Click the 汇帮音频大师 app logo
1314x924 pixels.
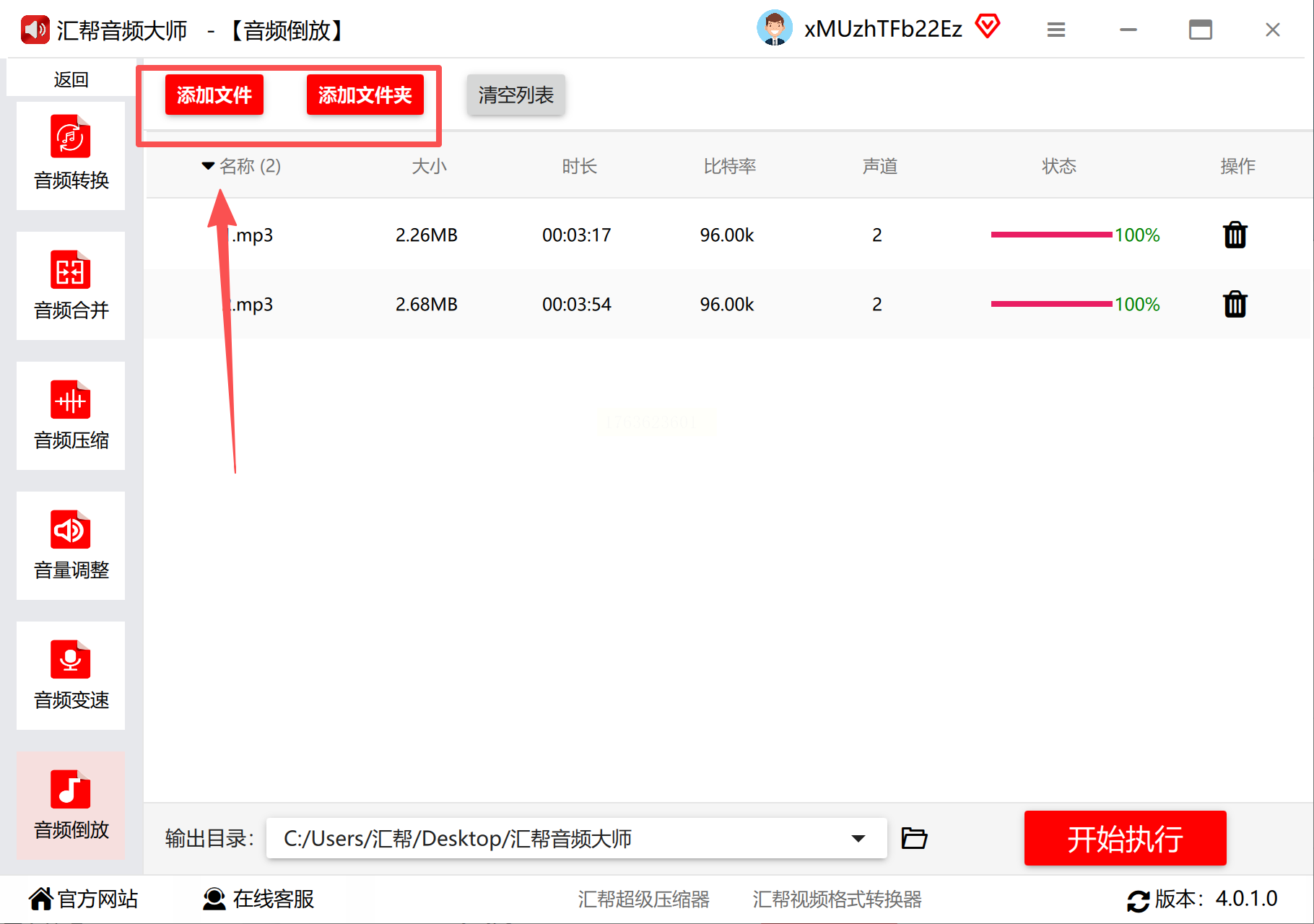tap(35, 30)
